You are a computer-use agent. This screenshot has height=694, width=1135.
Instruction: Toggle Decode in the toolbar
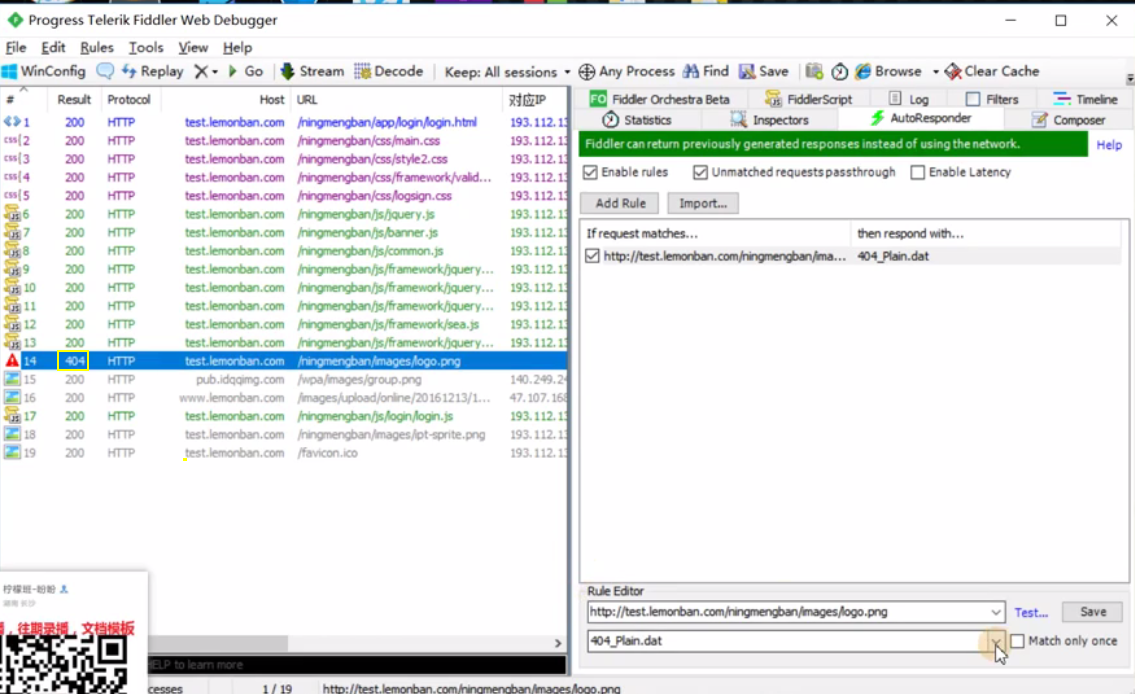[389, 71]
